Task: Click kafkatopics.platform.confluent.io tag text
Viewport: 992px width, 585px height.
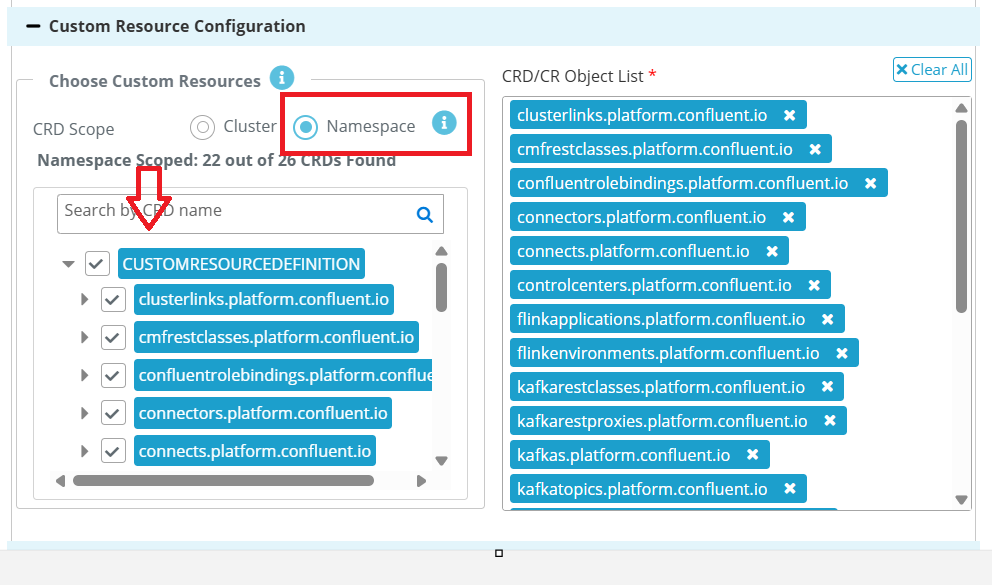Action: [642, 489]
